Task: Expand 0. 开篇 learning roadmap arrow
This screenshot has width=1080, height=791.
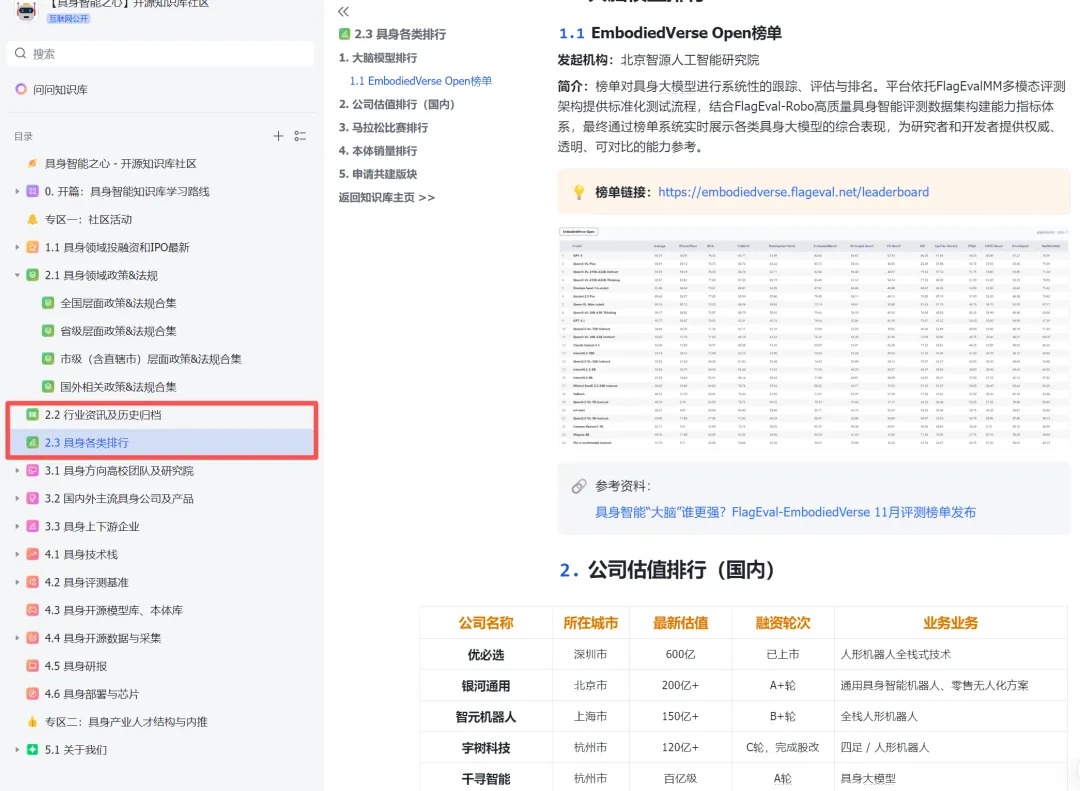Action: coord(17,191)
